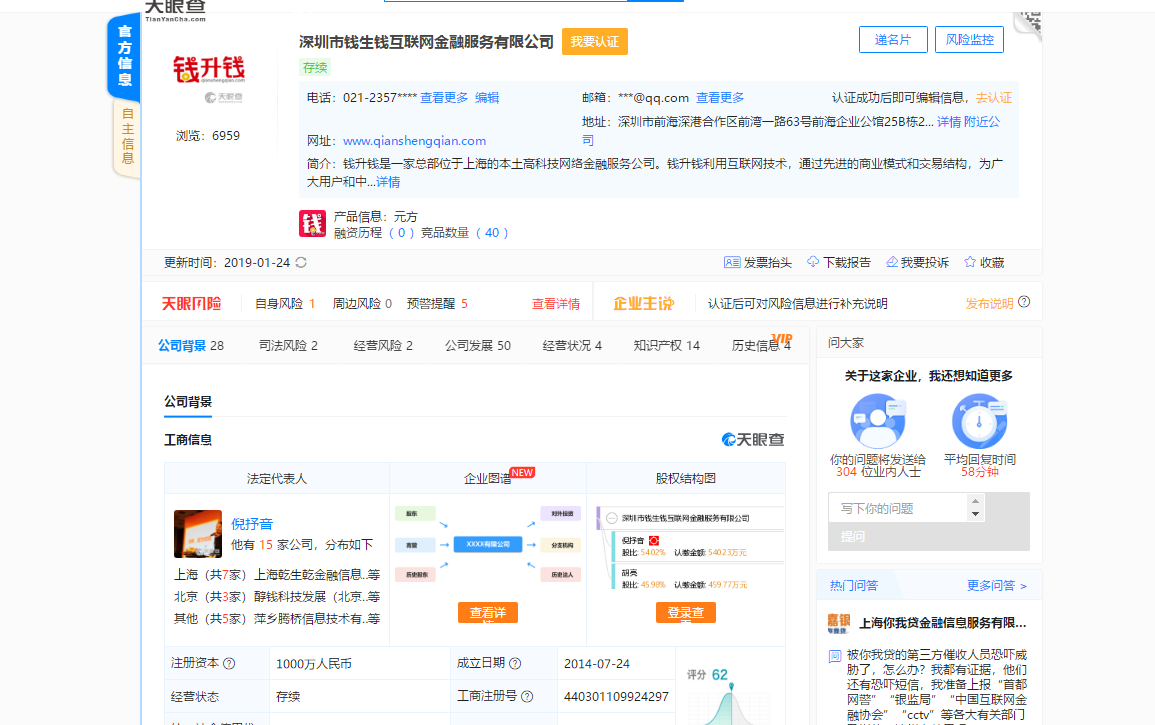Click the 提问 submit button
The width and height of the screenshot is (1155, 725).
coord(852,536)
